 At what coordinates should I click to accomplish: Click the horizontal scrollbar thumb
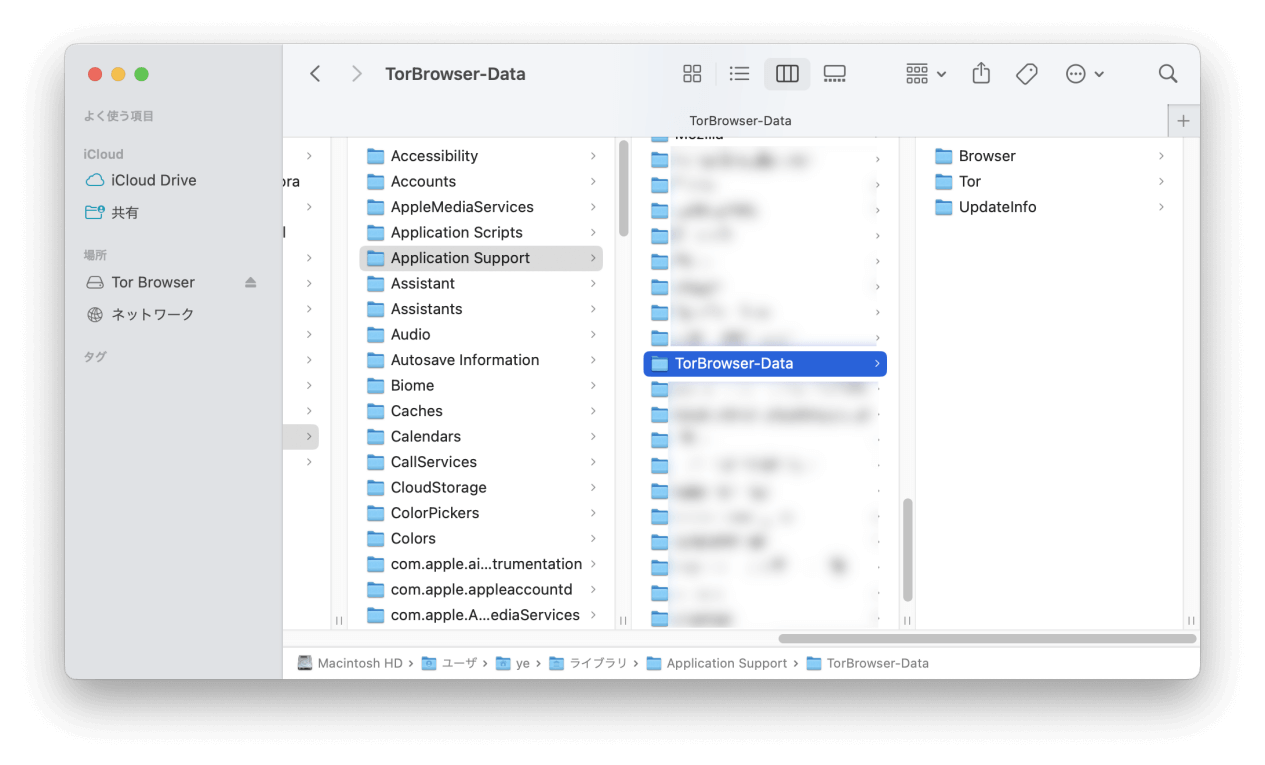coord(987,638)
